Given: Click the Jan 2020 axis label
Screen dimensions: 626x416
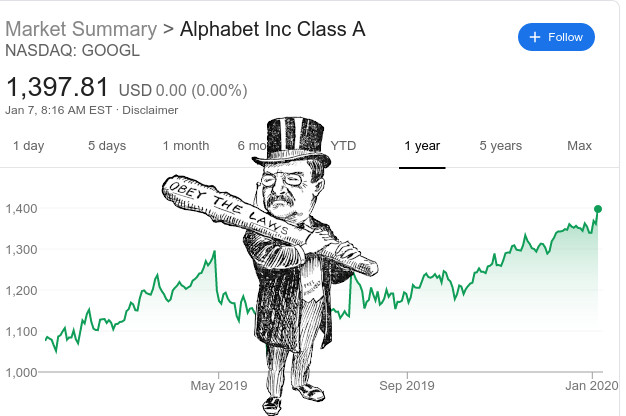Looking at the screenshot, I should (592, 386).
